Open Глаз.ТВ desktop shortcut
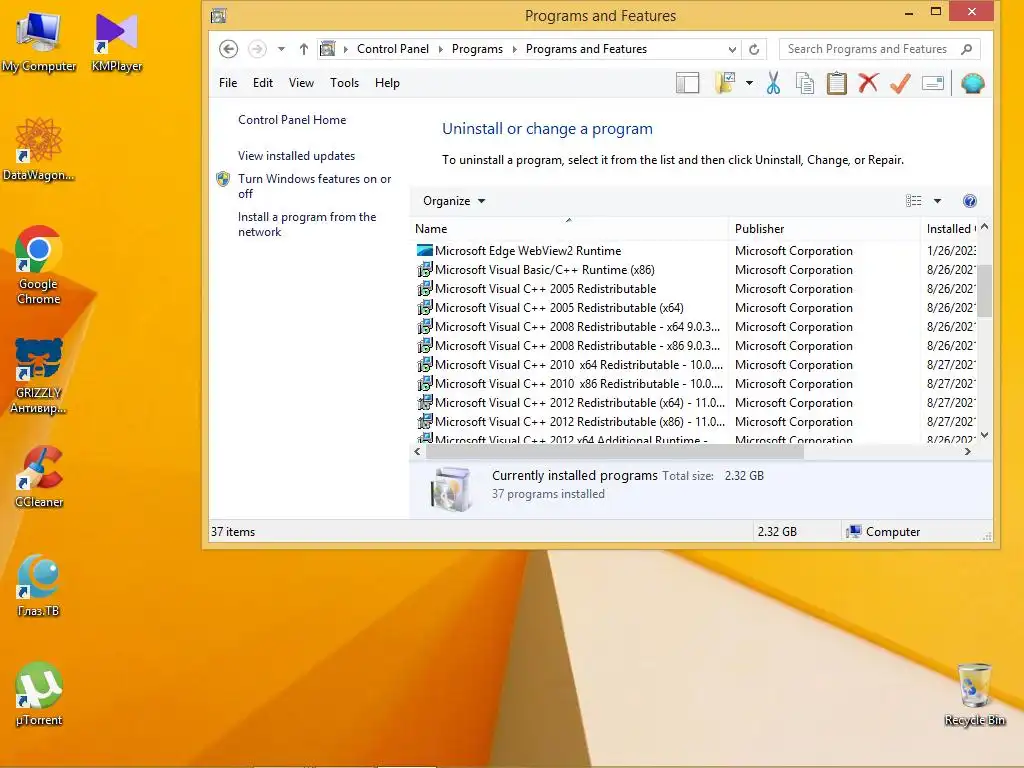The height and width of the screenshot is (768, 1024). tap(39, 585)
